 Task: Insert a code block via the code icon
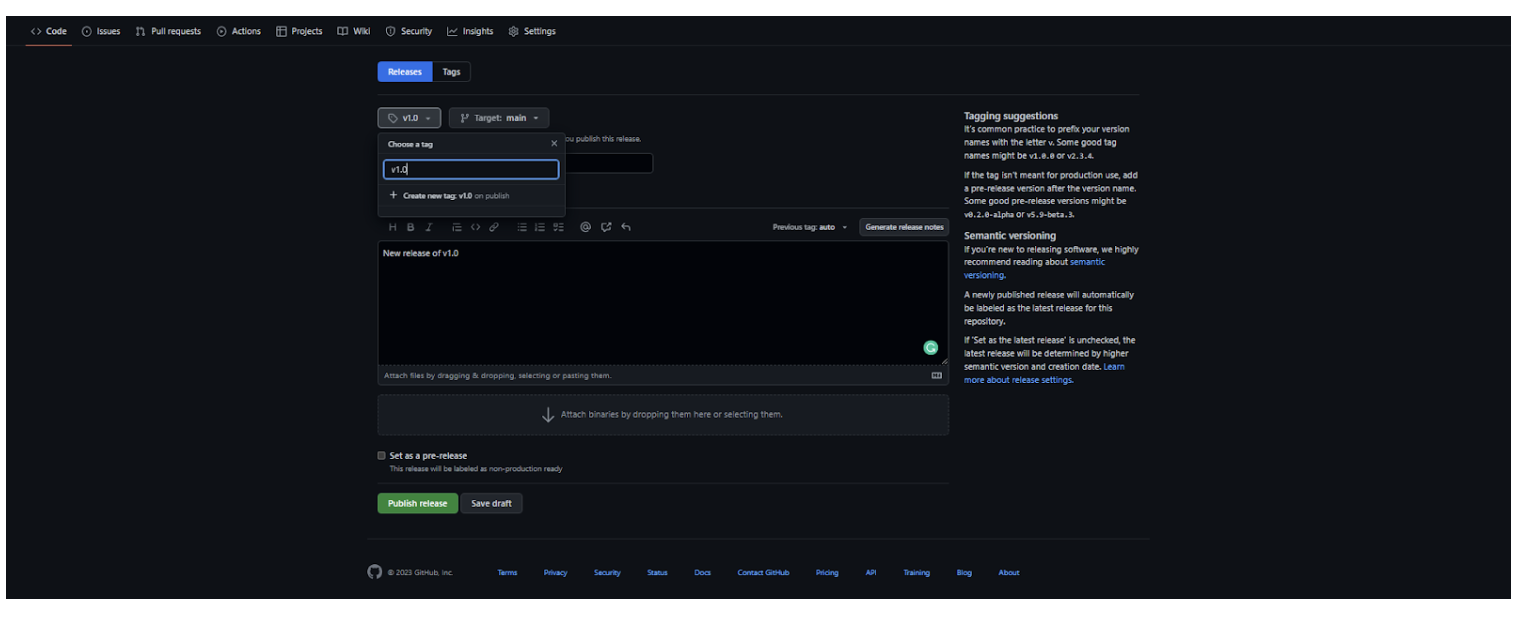[475, 227]
